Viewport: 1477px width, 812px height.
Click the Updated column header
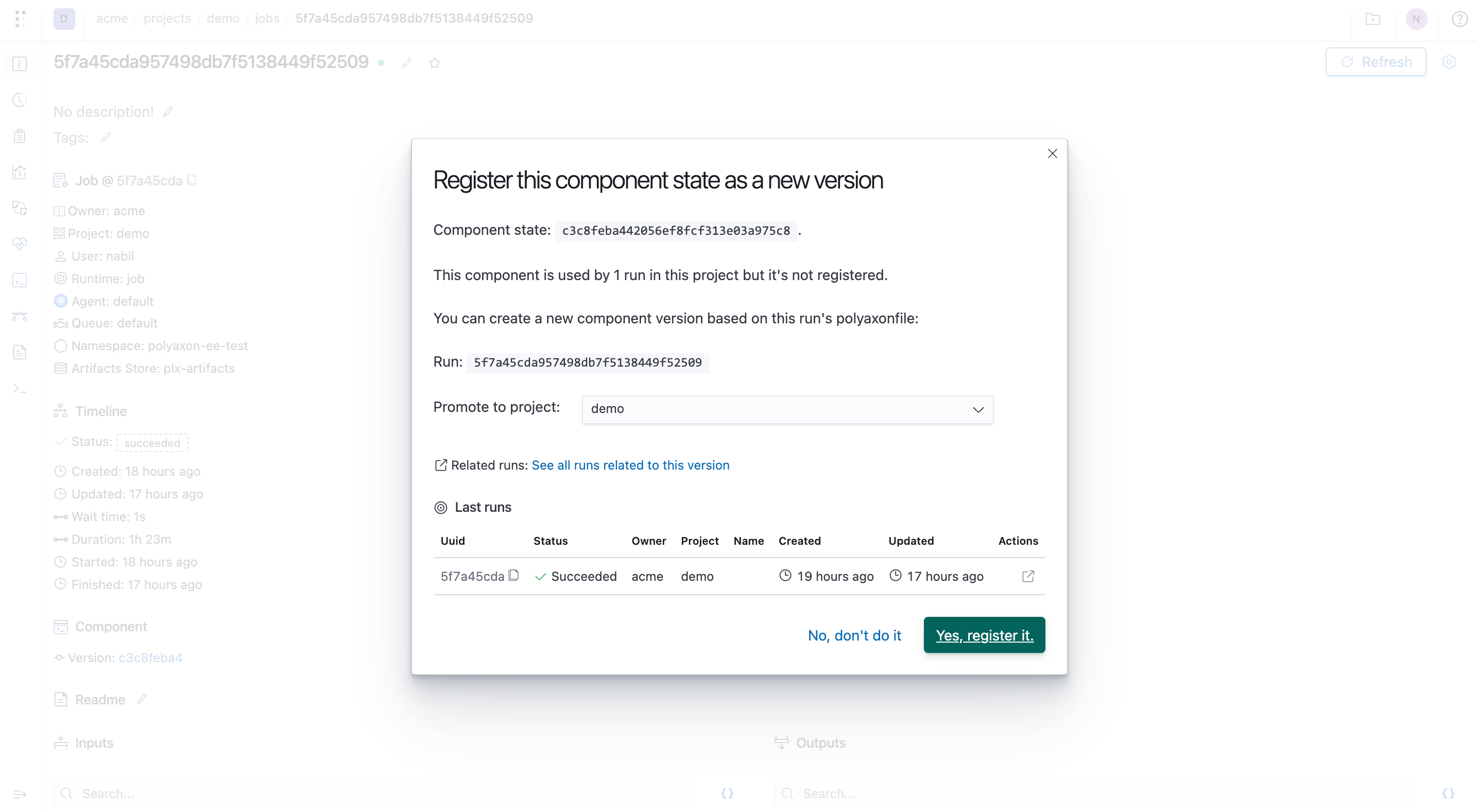pos(911,541)
